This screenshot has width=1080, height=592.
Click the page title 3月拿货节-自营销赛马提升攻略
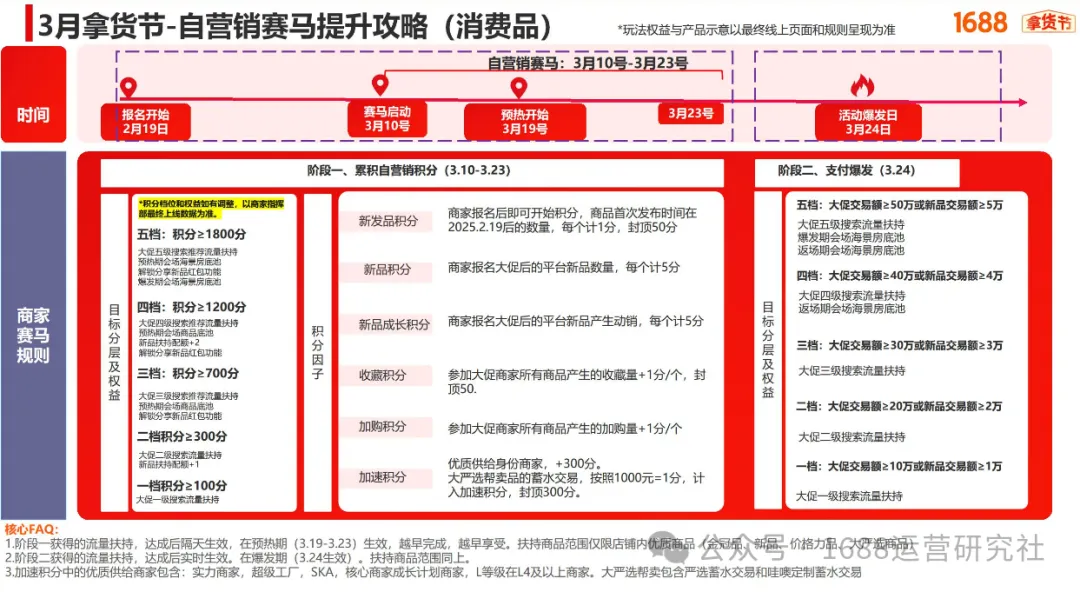(x=295, y=26)
